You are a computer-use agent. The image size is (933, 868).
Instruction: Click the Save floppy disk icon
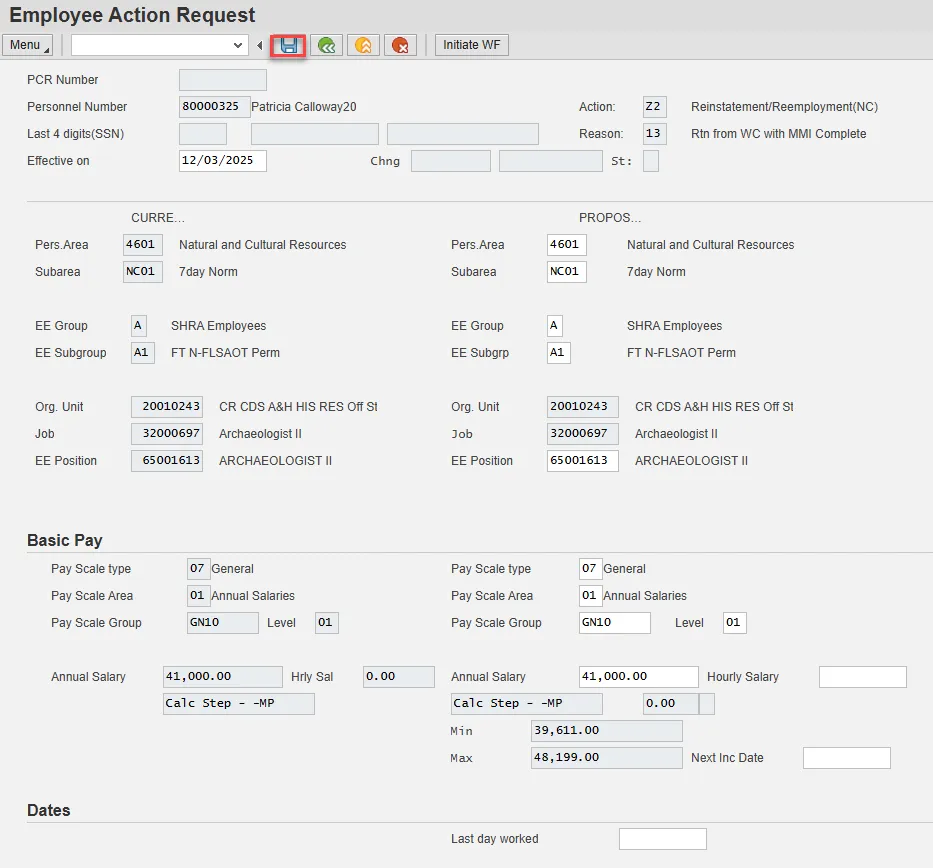coord(289,45)
